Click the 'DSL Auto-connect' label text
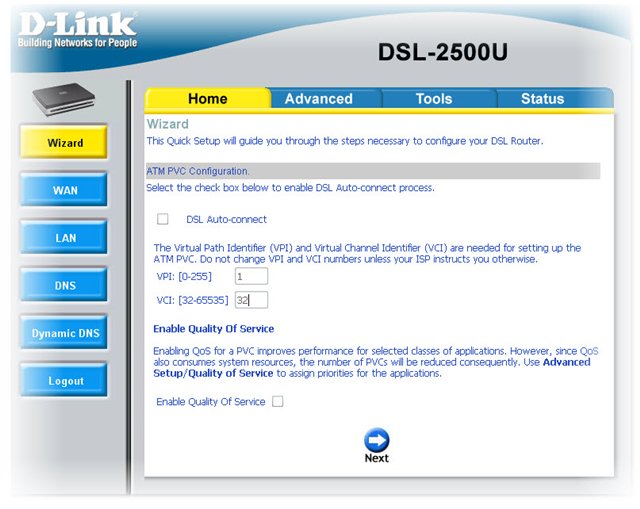Screen dimensions: 640x509 227,219
